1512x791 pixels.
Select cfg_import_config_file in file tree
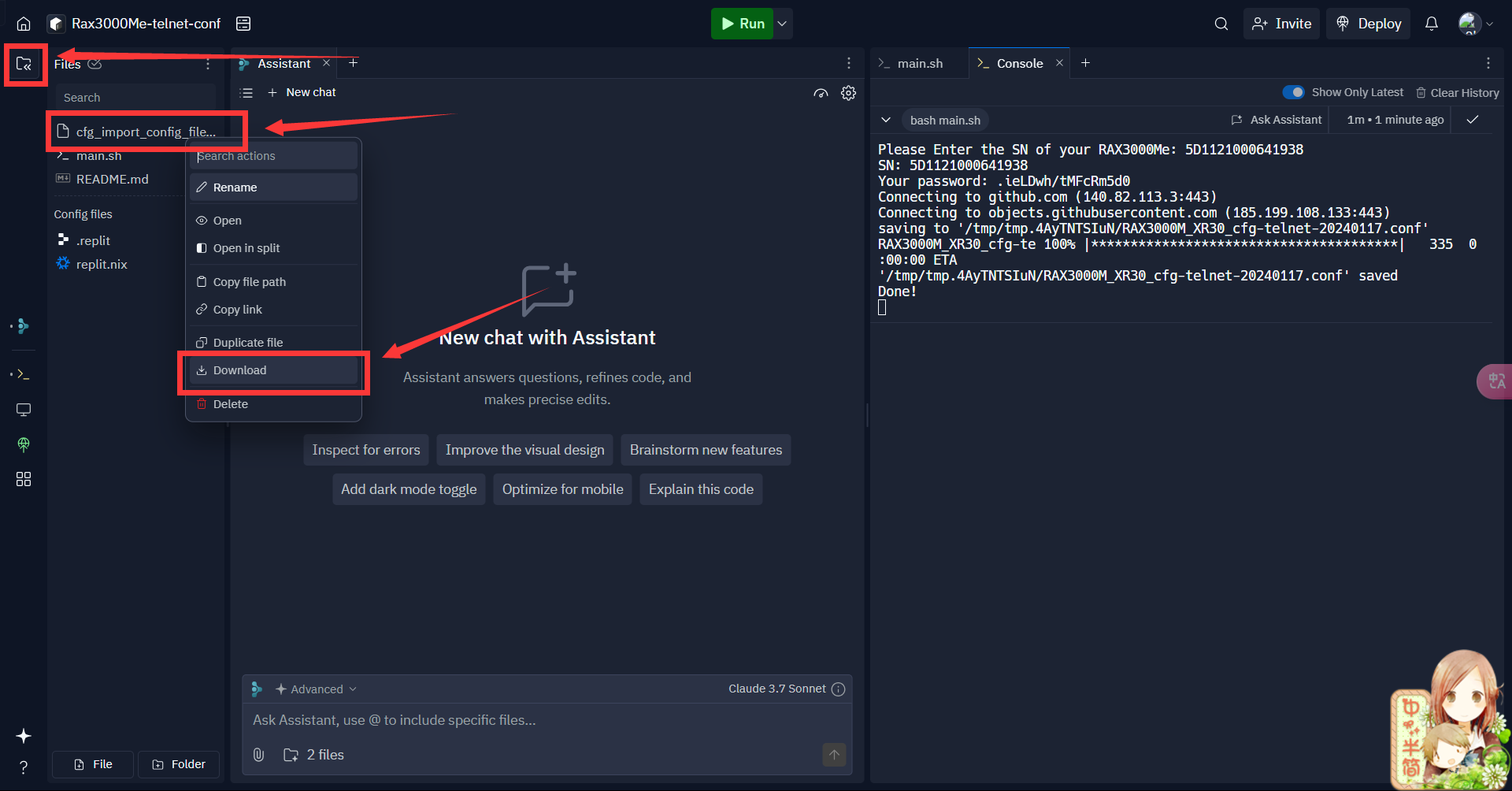coord(135,132)
